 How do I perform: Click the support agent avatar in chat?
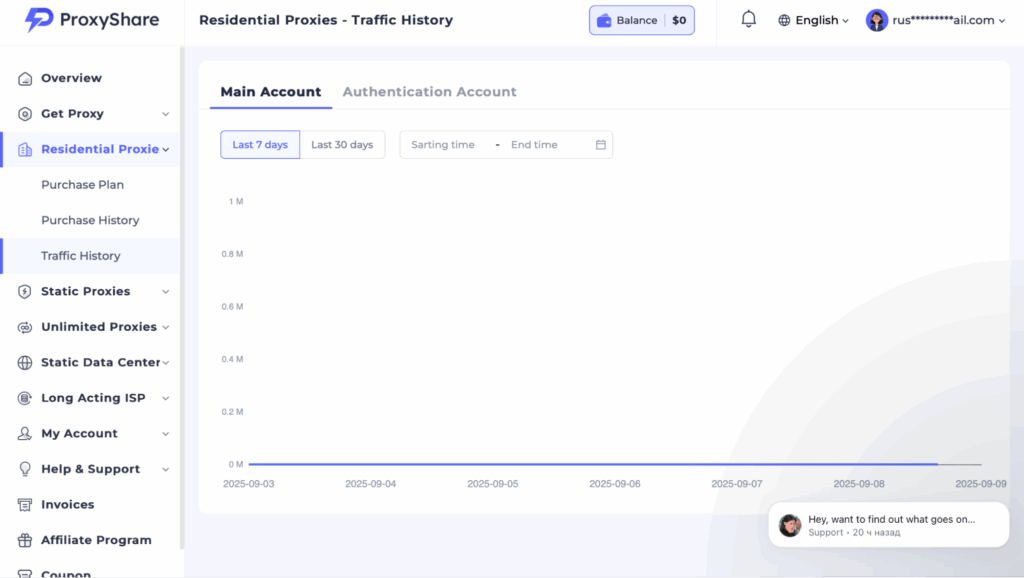790,525
